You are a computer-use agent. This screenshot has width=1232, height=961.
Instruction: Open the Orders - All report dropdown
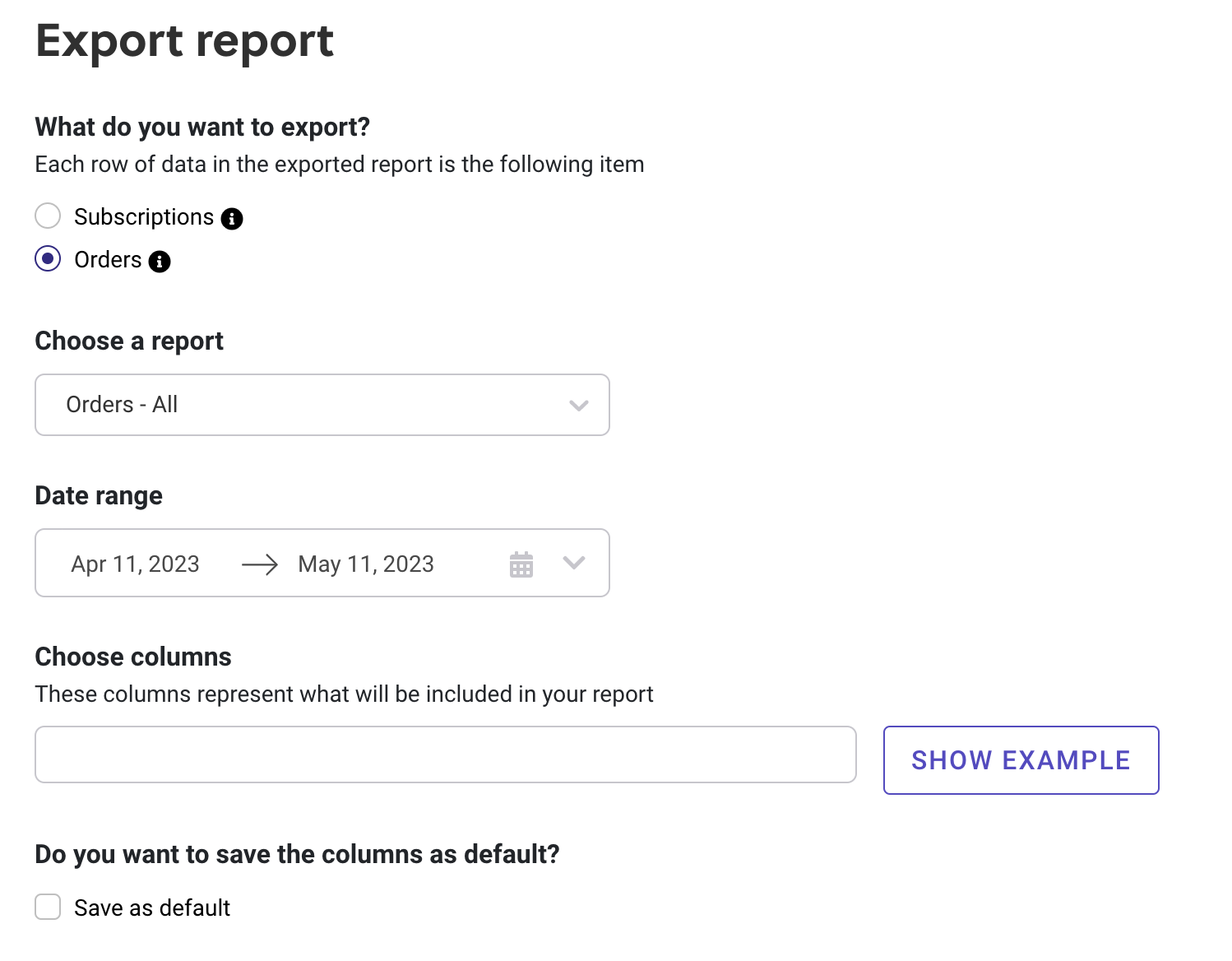click(x=321, y=405)
